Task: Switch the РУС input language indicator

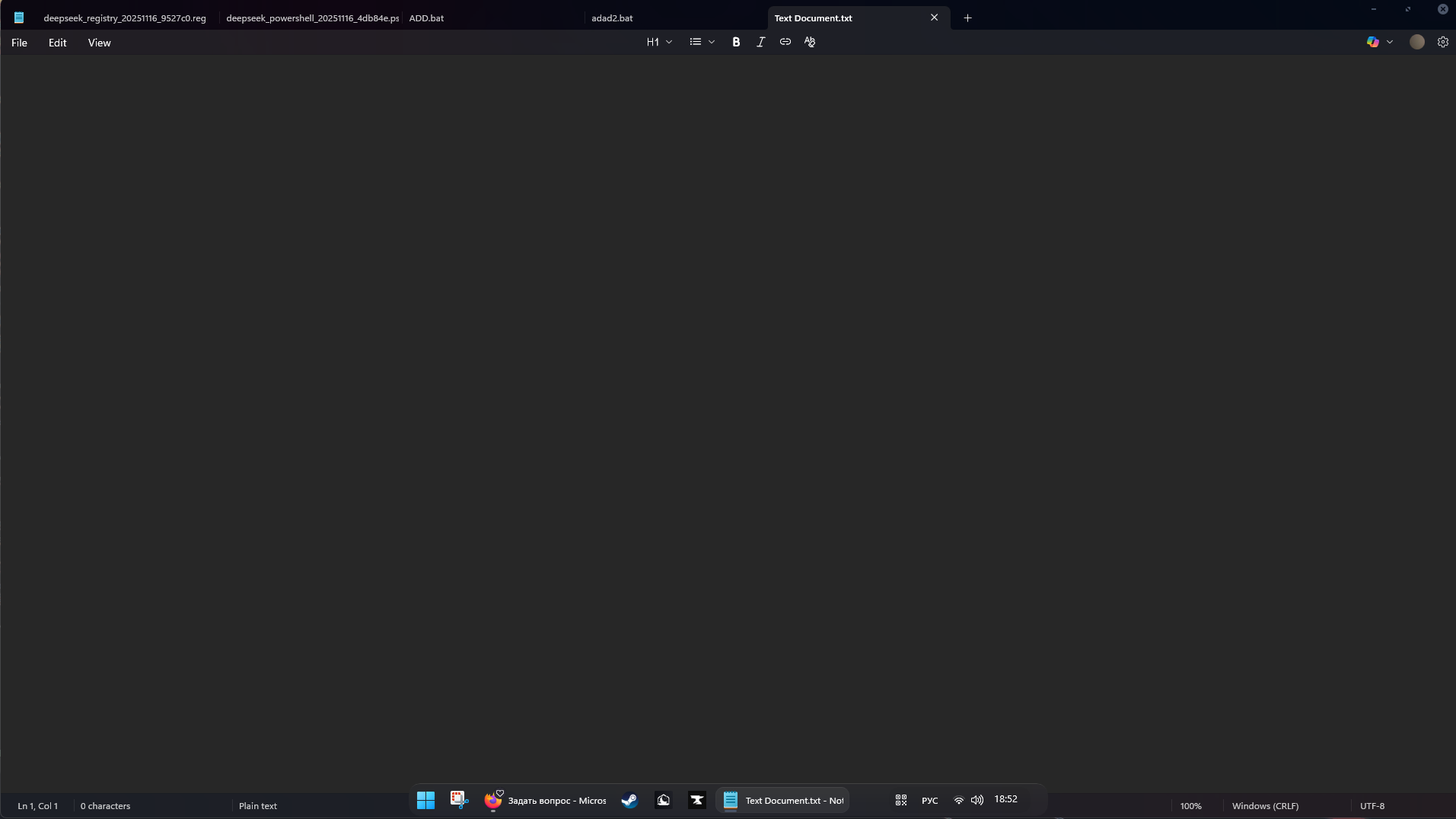Action: coord(929,800)
